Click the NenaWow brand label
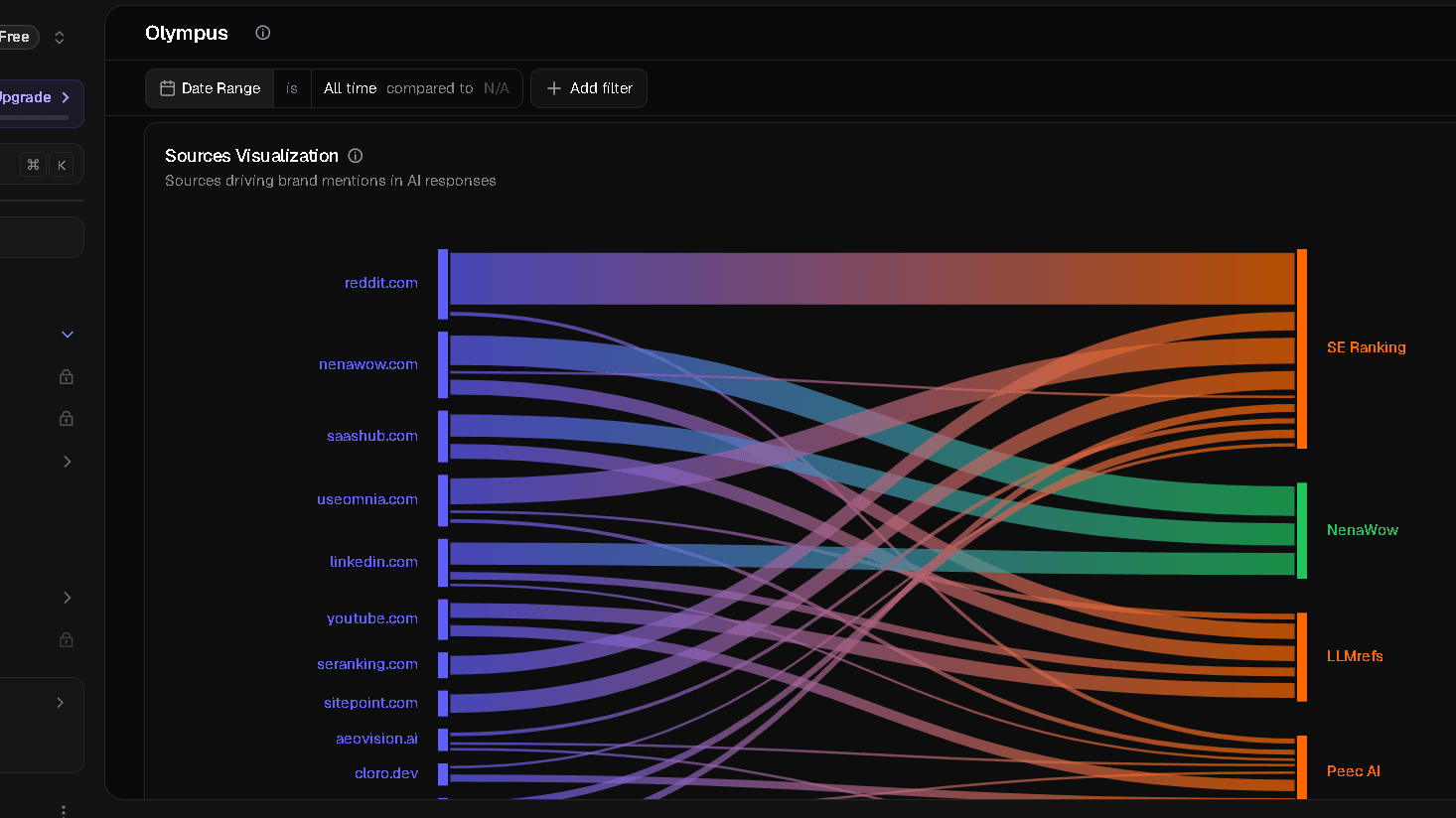Viewport: 1456px width, 818px height. [1363, 530]
